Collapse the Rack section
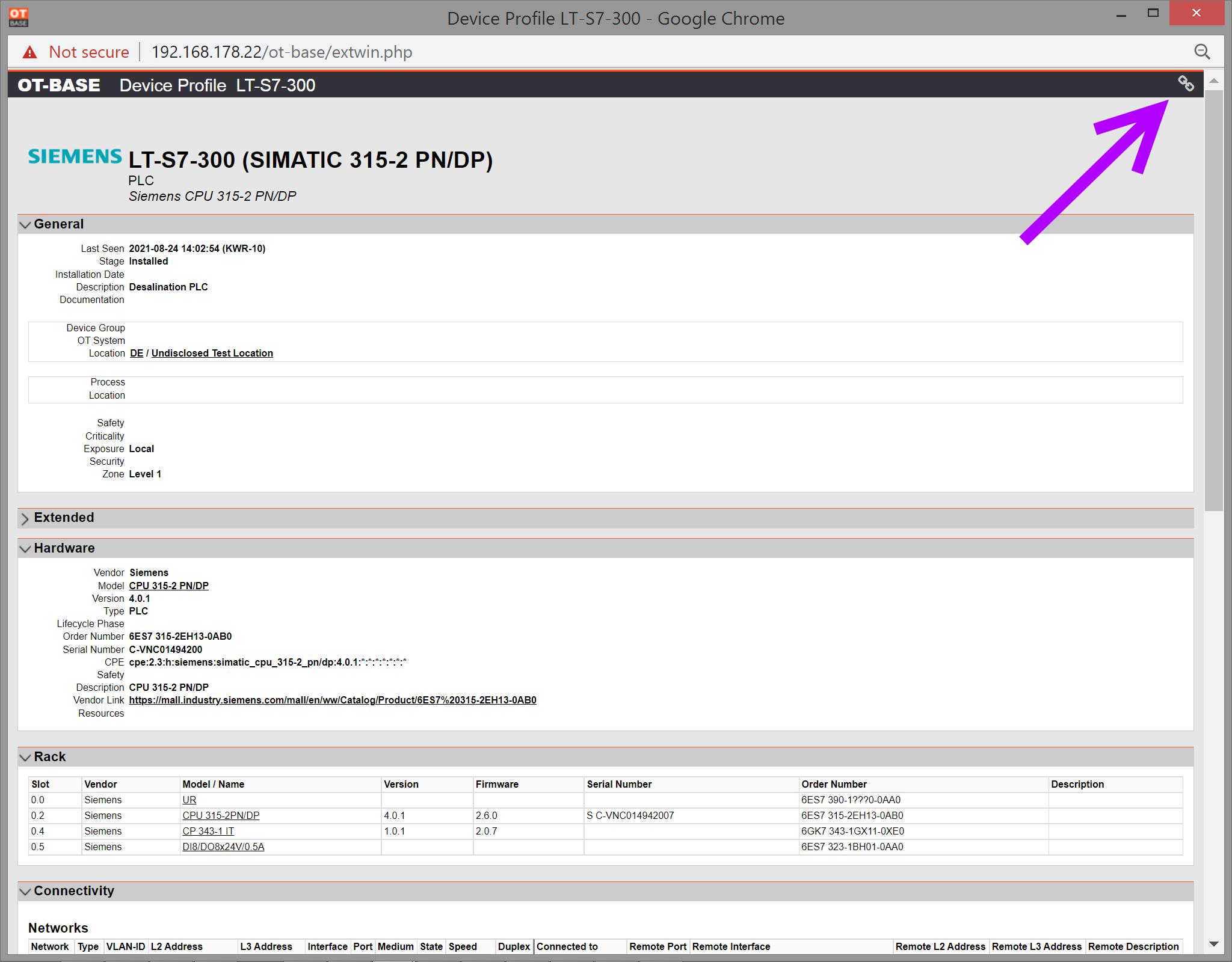 [x=25, y=758]
